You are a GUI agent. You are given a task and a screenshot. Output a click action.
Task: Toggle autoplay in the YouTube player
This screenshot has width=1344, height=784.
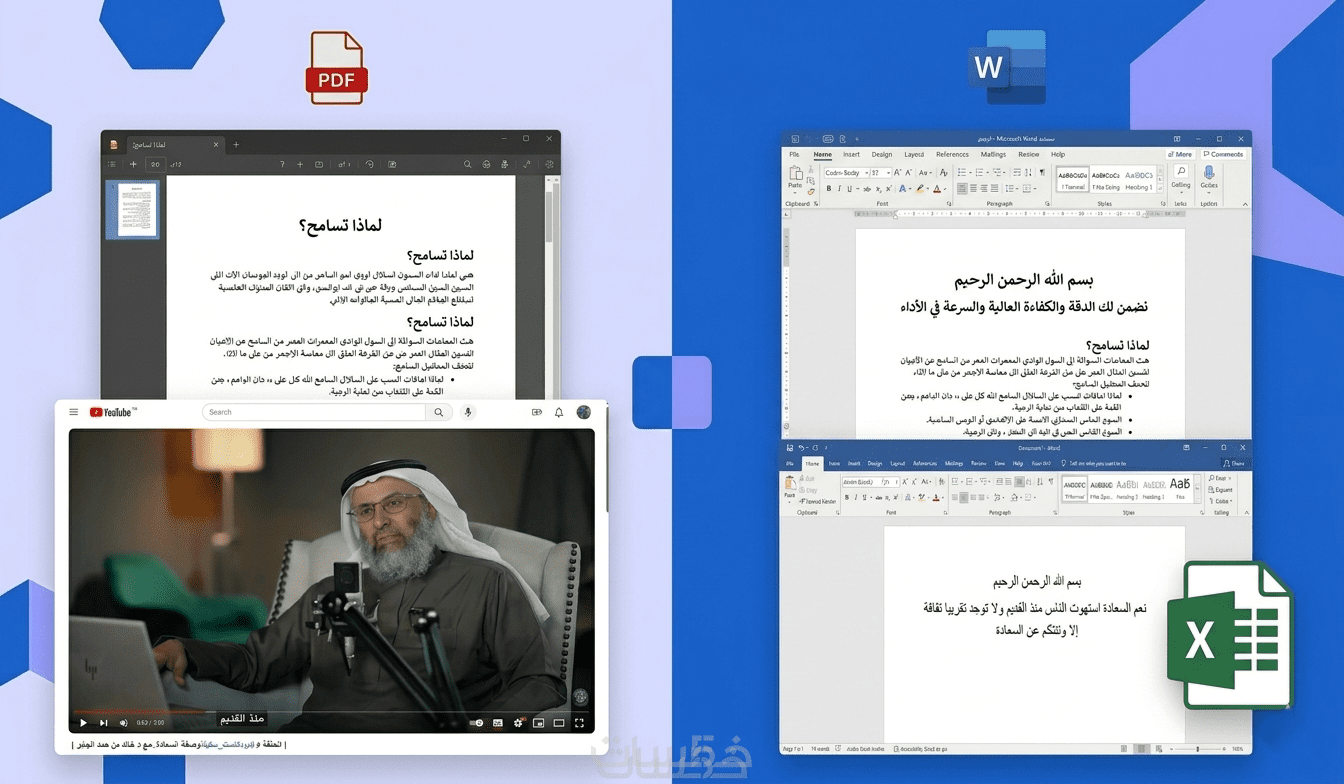477,722
